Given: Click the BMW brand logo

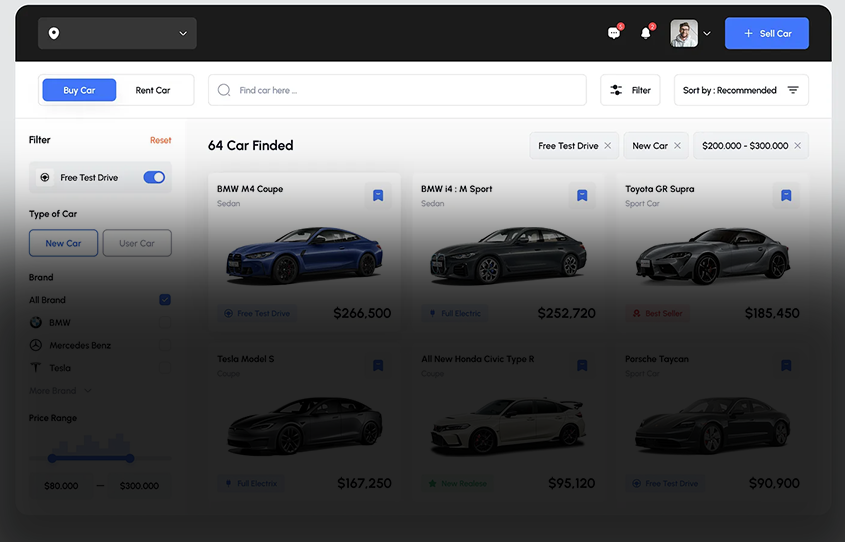Looking at the screenshot, I should [x=36, y=322].
